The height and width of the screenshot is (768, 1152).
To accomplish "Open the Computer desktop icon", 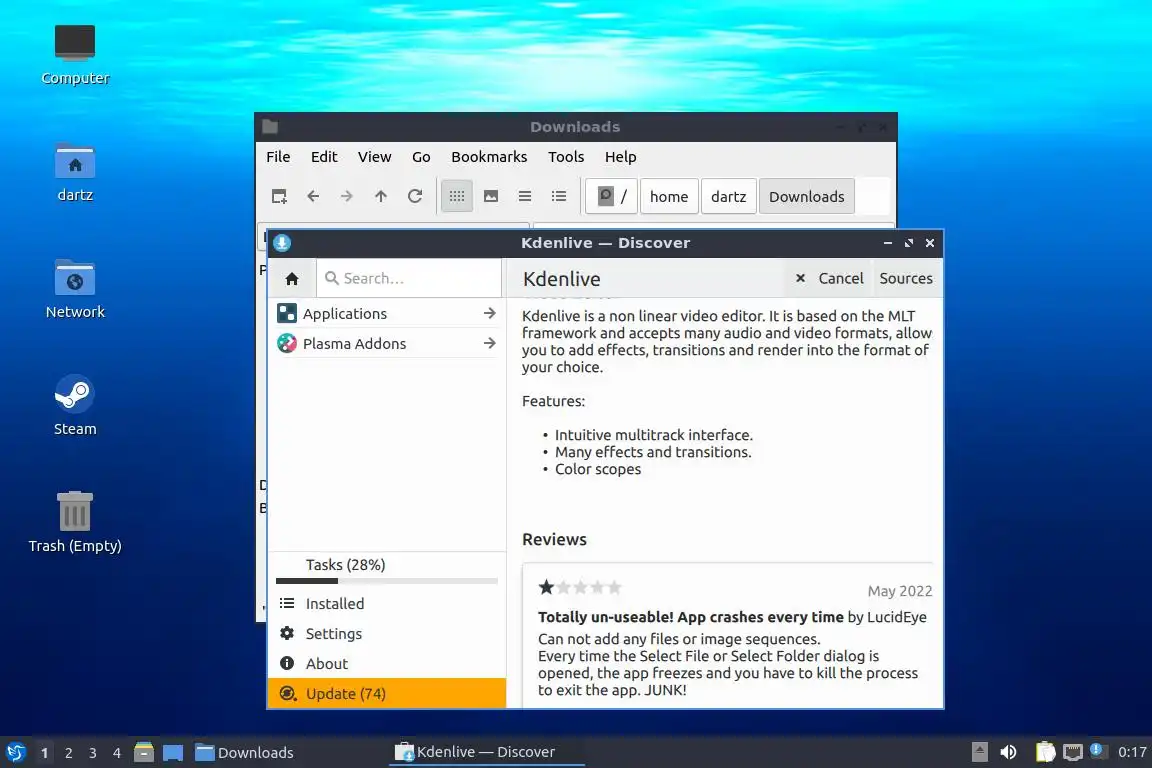I will 75,55.
